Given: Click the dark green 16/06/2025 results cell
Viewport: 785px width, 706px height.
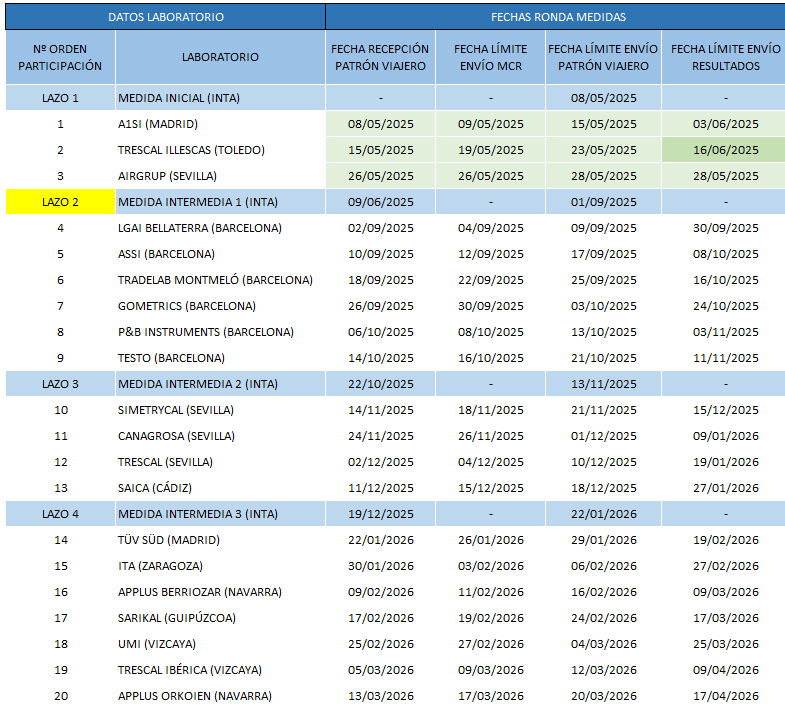Looking at the screenshot, I should (724, 150).
